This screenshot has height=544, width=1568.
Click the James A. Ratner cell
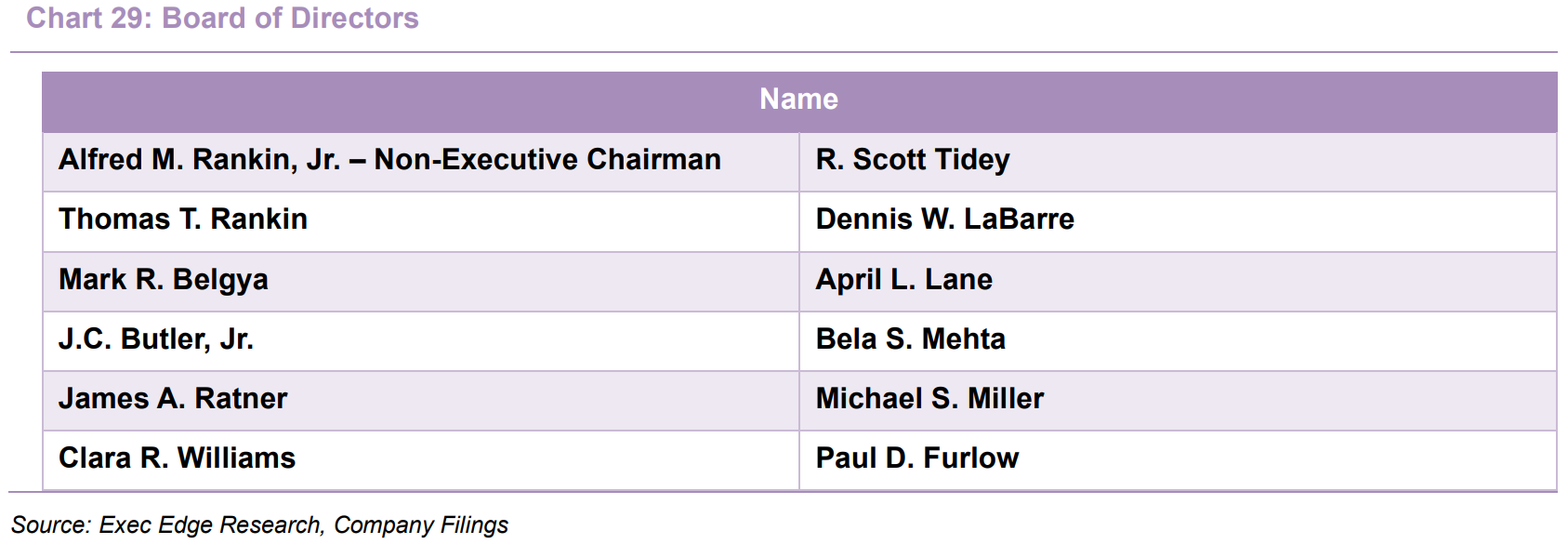(421, 401)
